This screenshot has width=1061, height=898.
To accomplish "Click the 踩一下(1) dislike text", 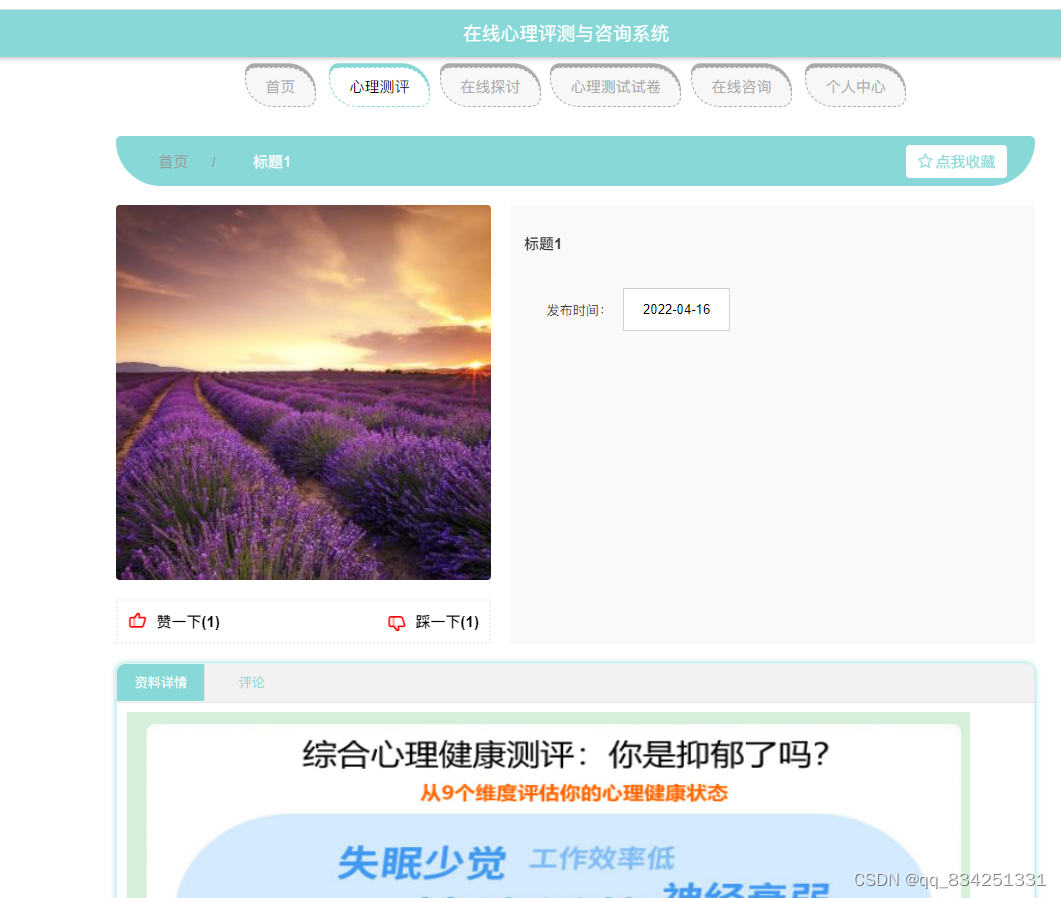I will [447, 621].
